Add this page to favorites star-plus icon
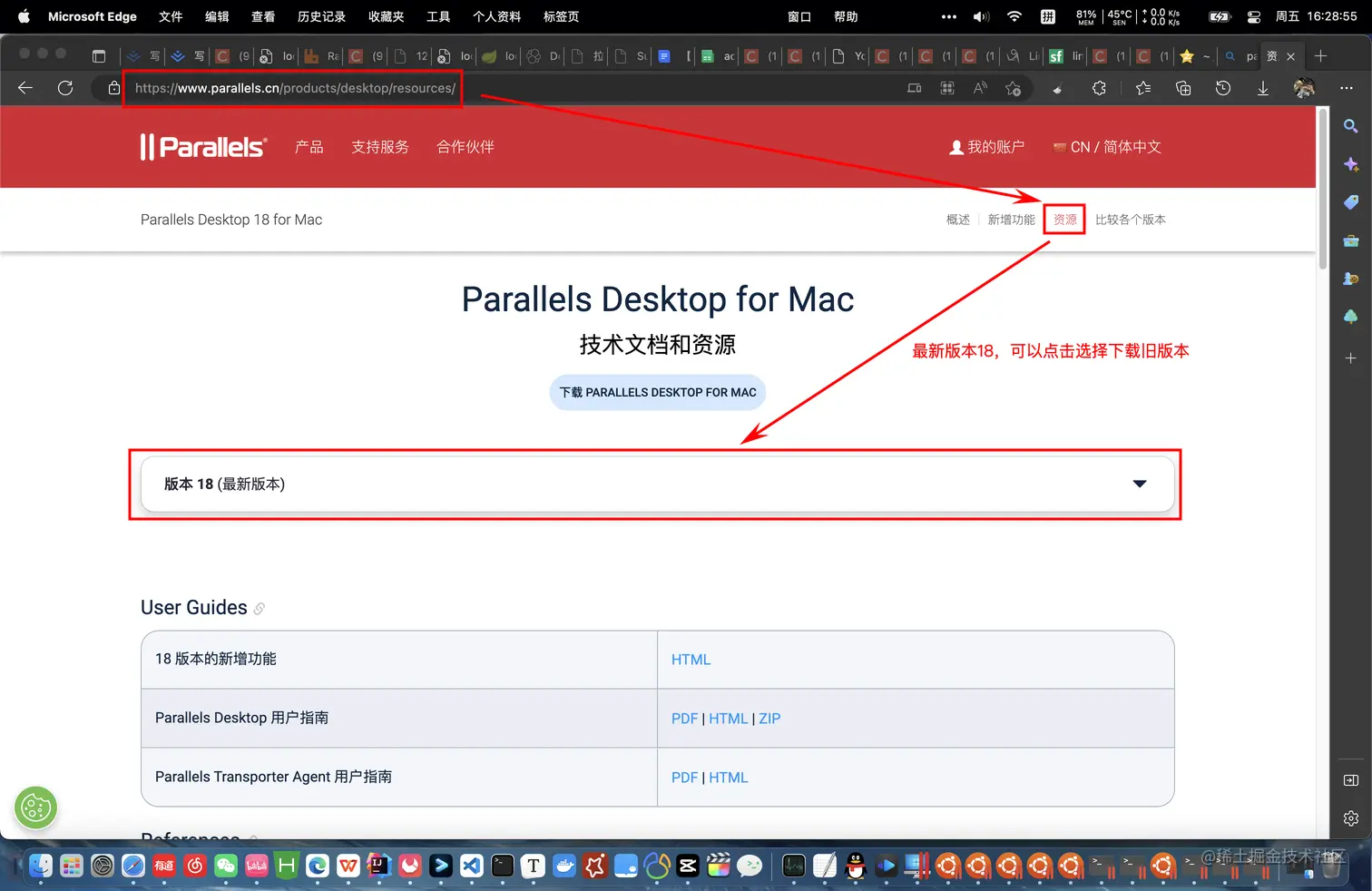Viewport: 1372px width, 891px height. point(1014,88)
